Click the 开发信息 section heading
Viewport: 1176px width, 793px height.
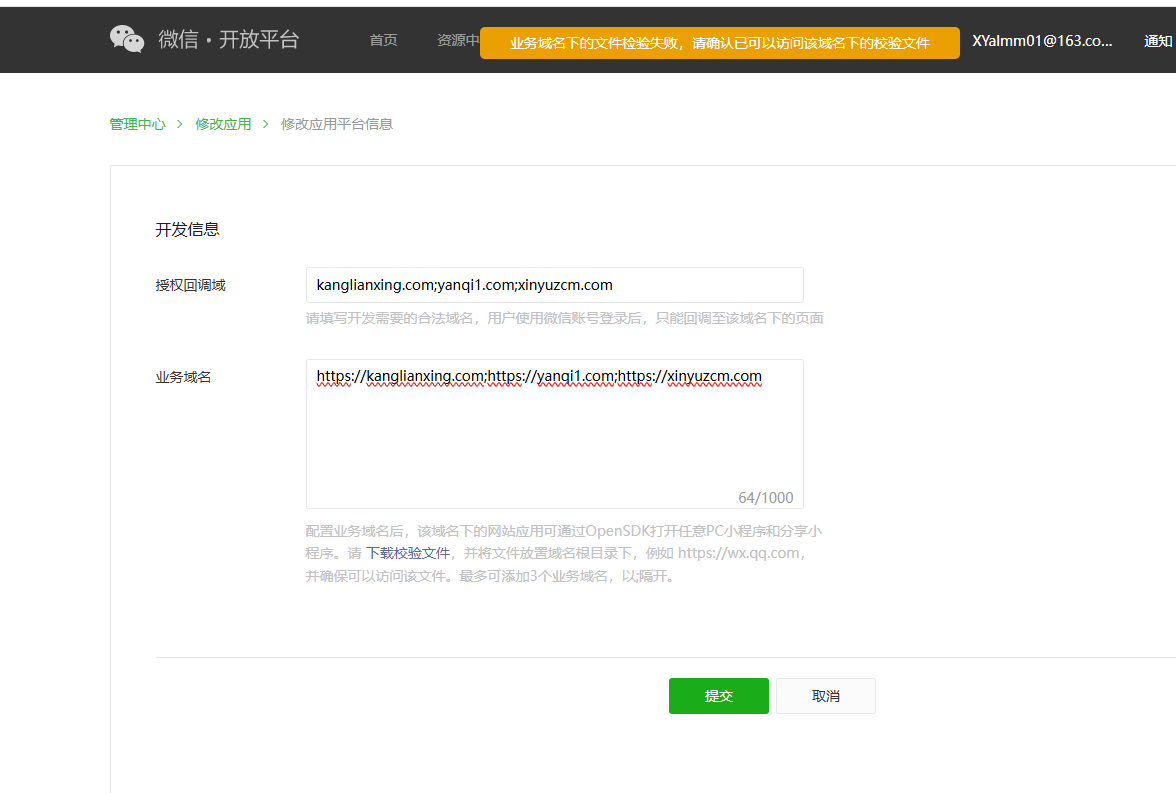click(188, 230)
